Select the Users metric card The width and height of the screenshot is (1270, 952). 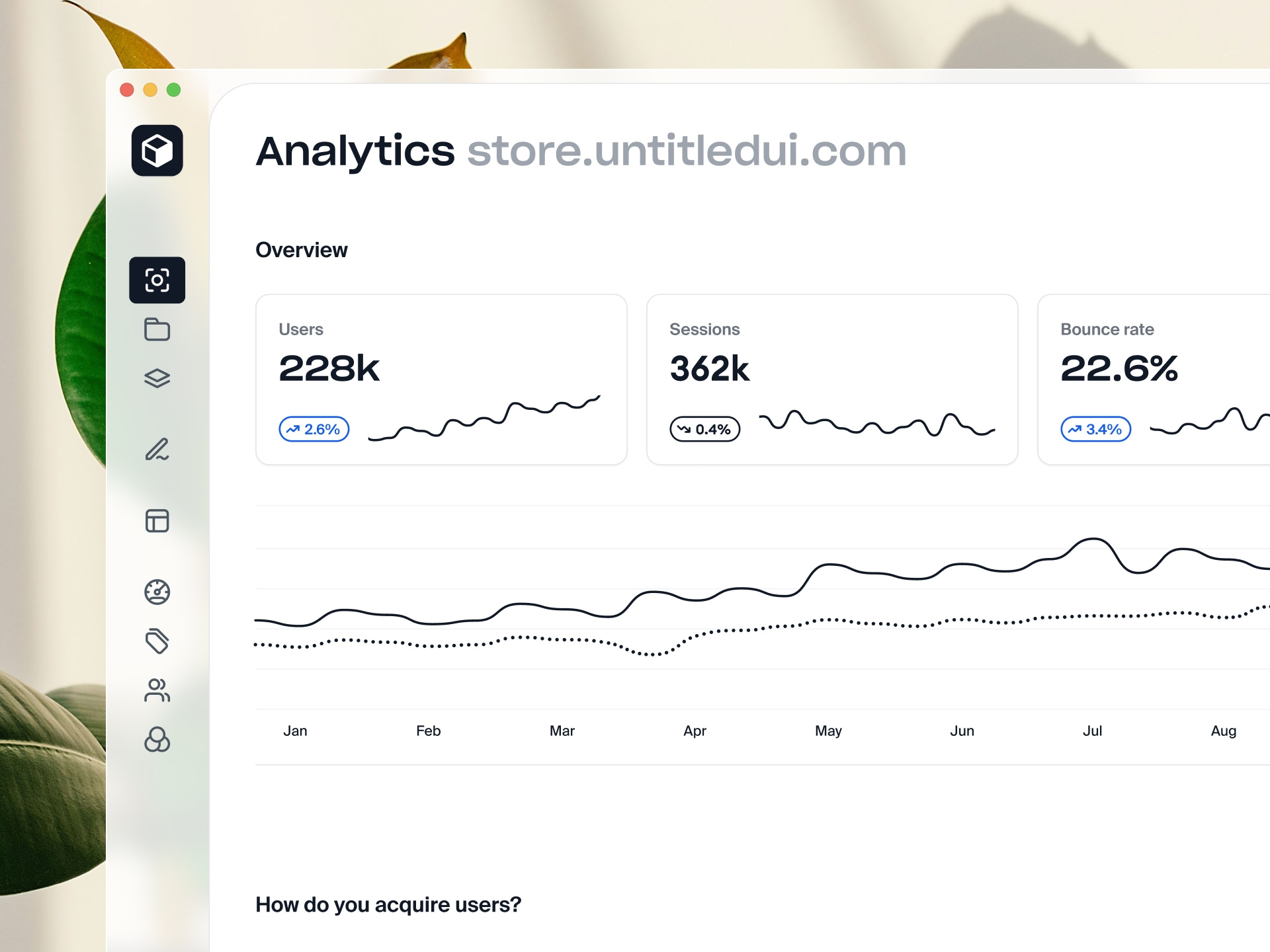coord(441,379)
